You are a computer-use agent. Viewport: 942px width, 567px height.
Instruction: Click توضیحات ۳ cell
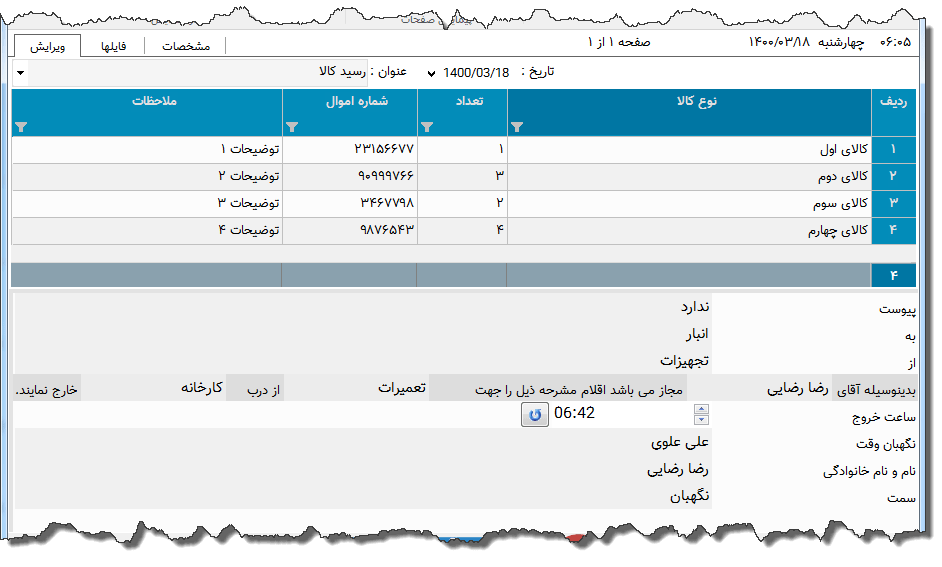click(147, 204)
